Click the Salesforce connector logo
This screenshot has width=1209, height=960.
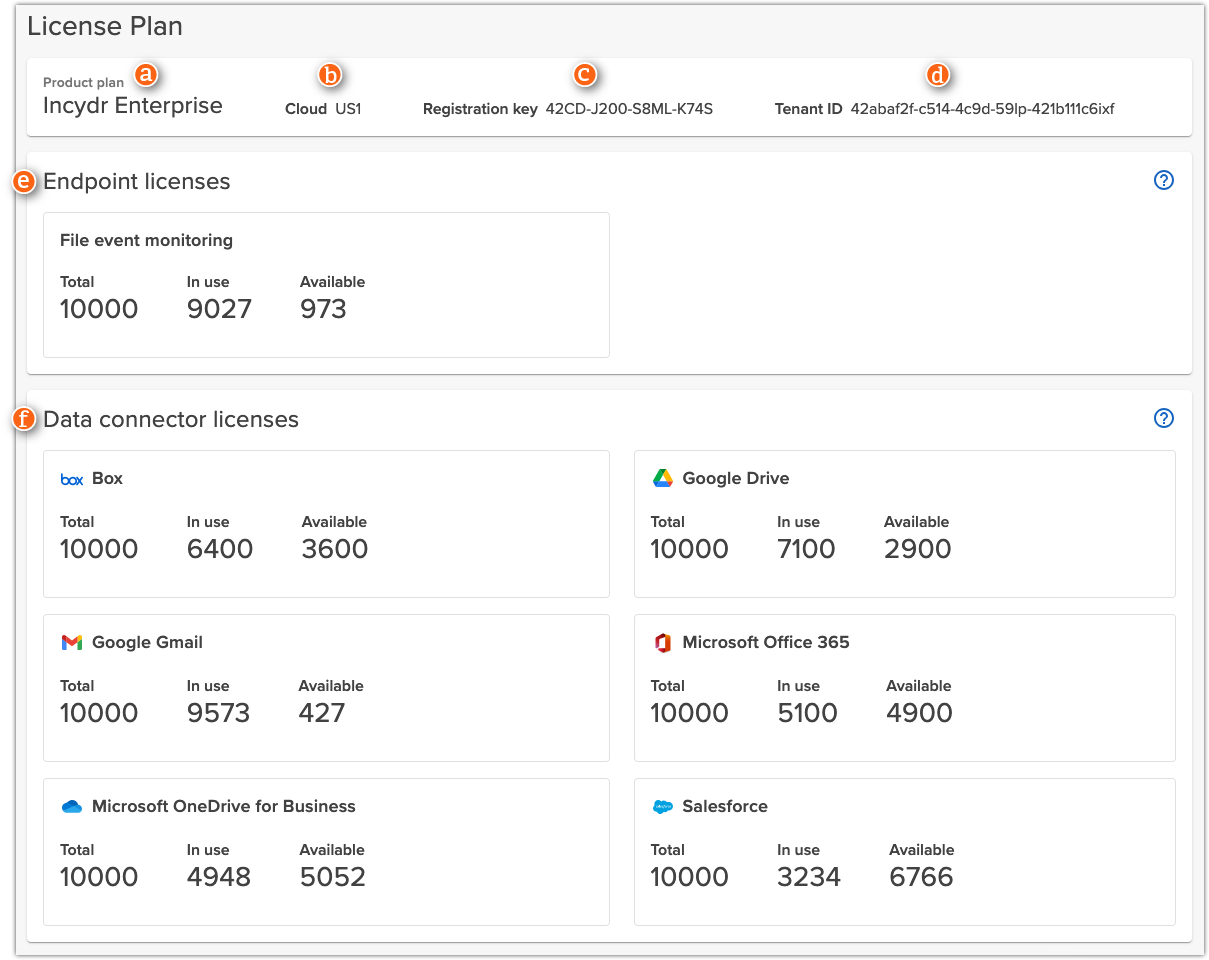662,806
